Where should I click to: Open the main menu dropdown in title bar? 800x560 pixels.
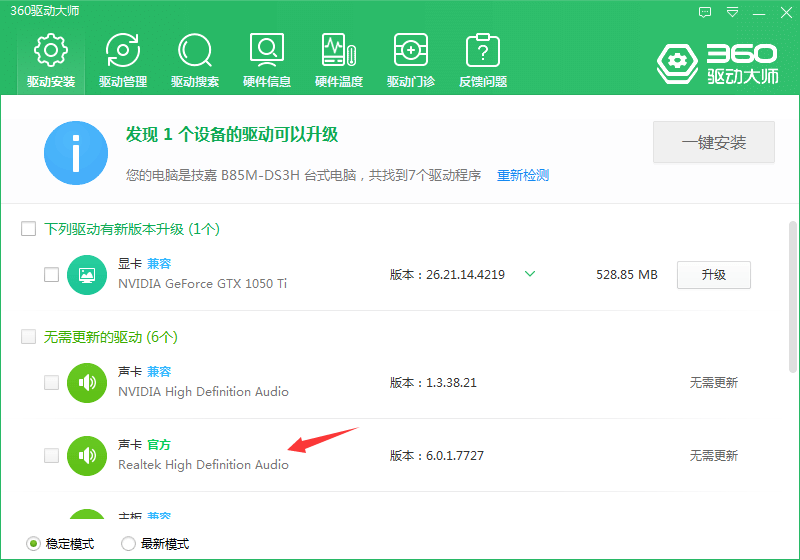click(733, 12)
